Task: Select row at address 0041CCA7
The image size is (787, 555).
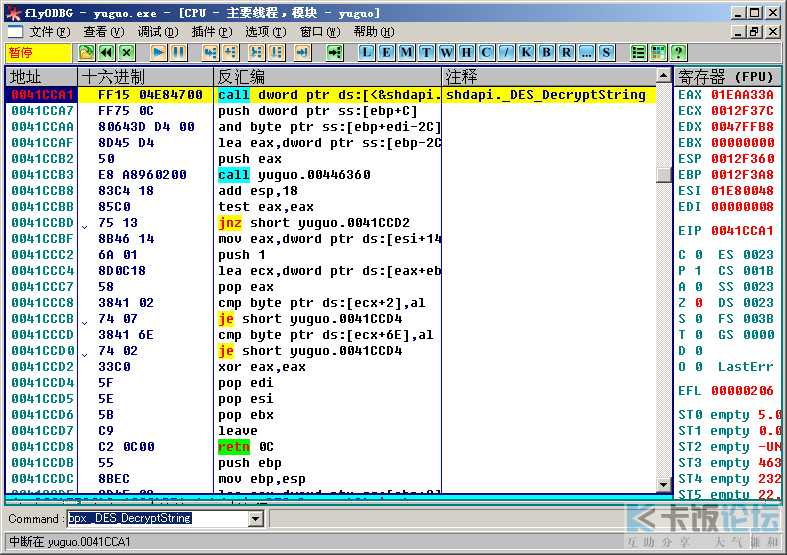Action: pyautogui.click(x=330, y=110)
